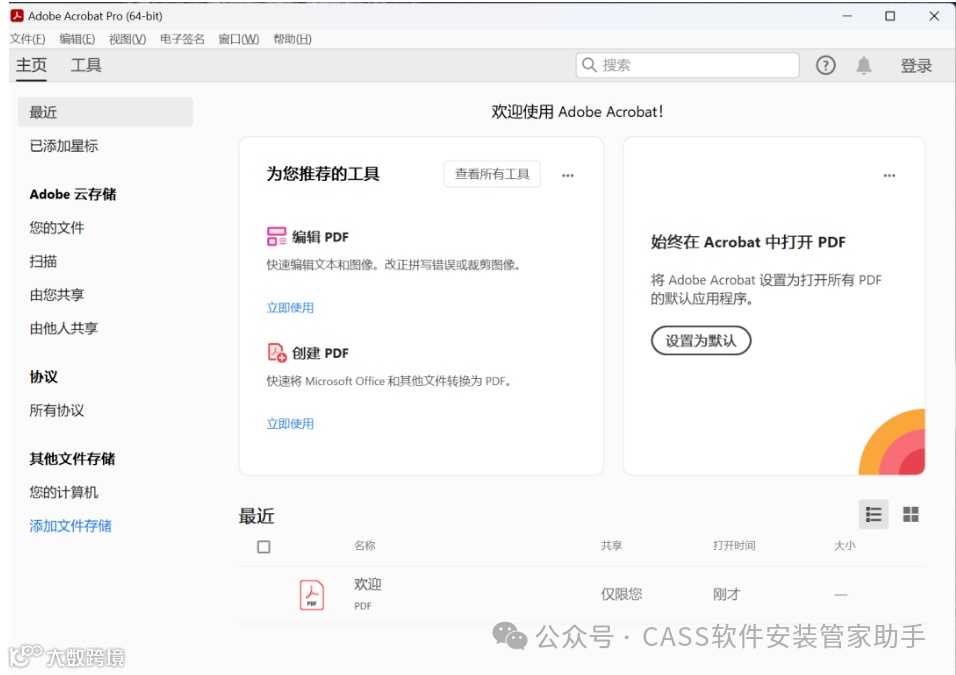Open more options in default PDF card

tap(890, 176)
